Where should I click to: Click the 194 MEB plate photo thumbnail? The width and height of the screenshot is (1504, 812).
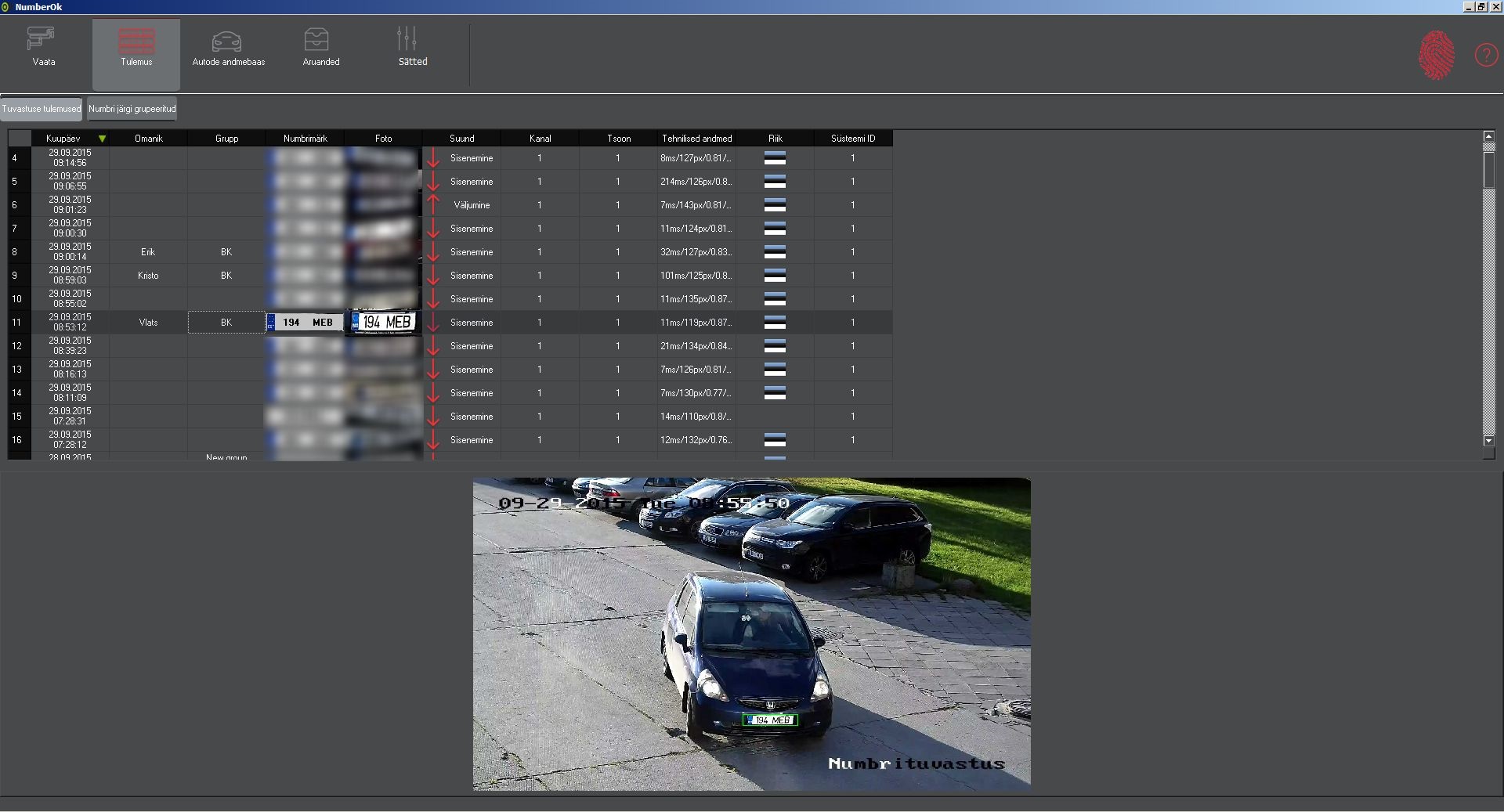(x=384, y=323)
